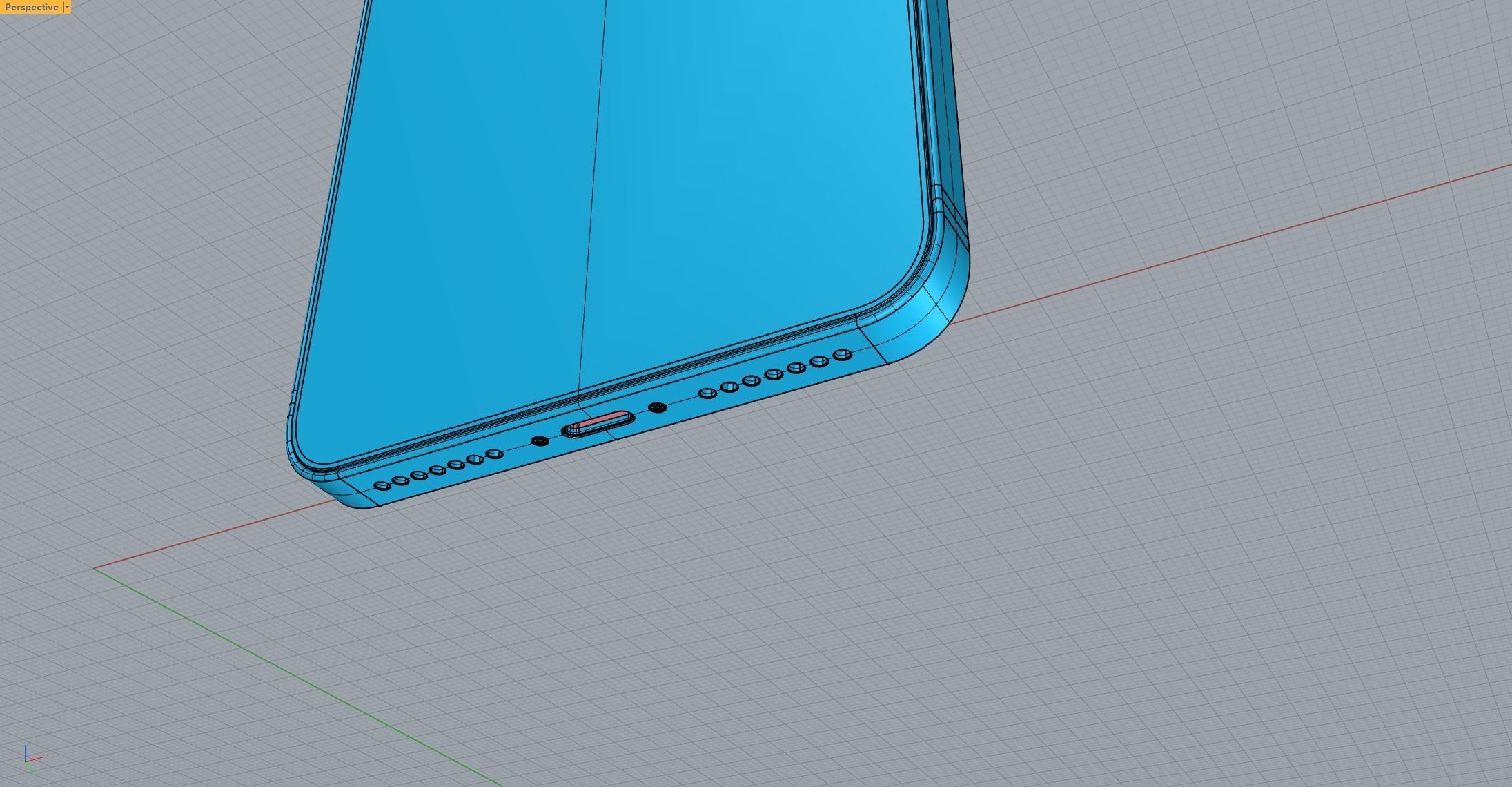Open the Perspective viewport dropdown arrow
The height and width of the screenshot is (787, 1512).
point(67,7)
